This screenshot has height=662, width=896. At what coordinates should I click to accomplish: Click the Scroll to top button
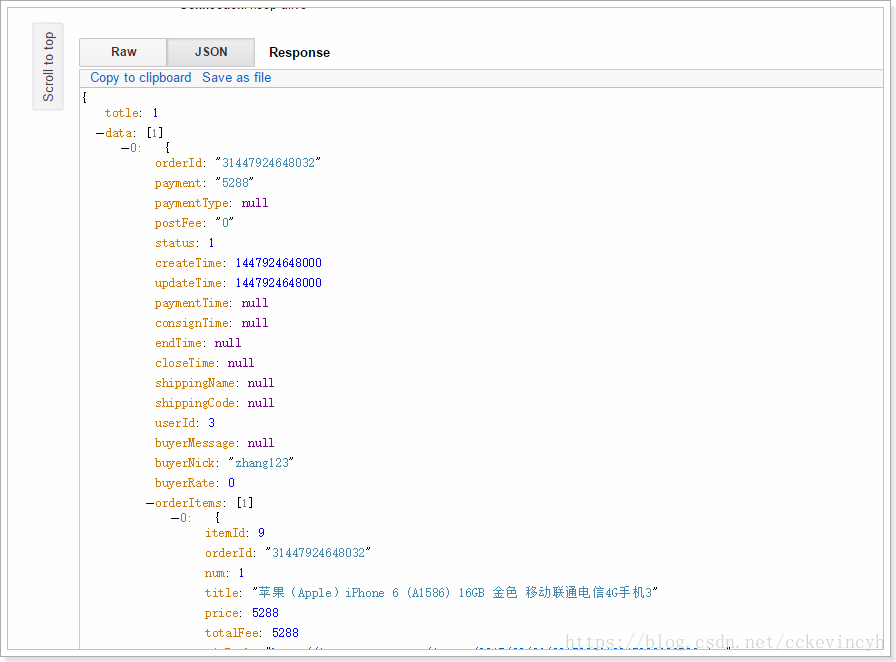click(48, 66)
